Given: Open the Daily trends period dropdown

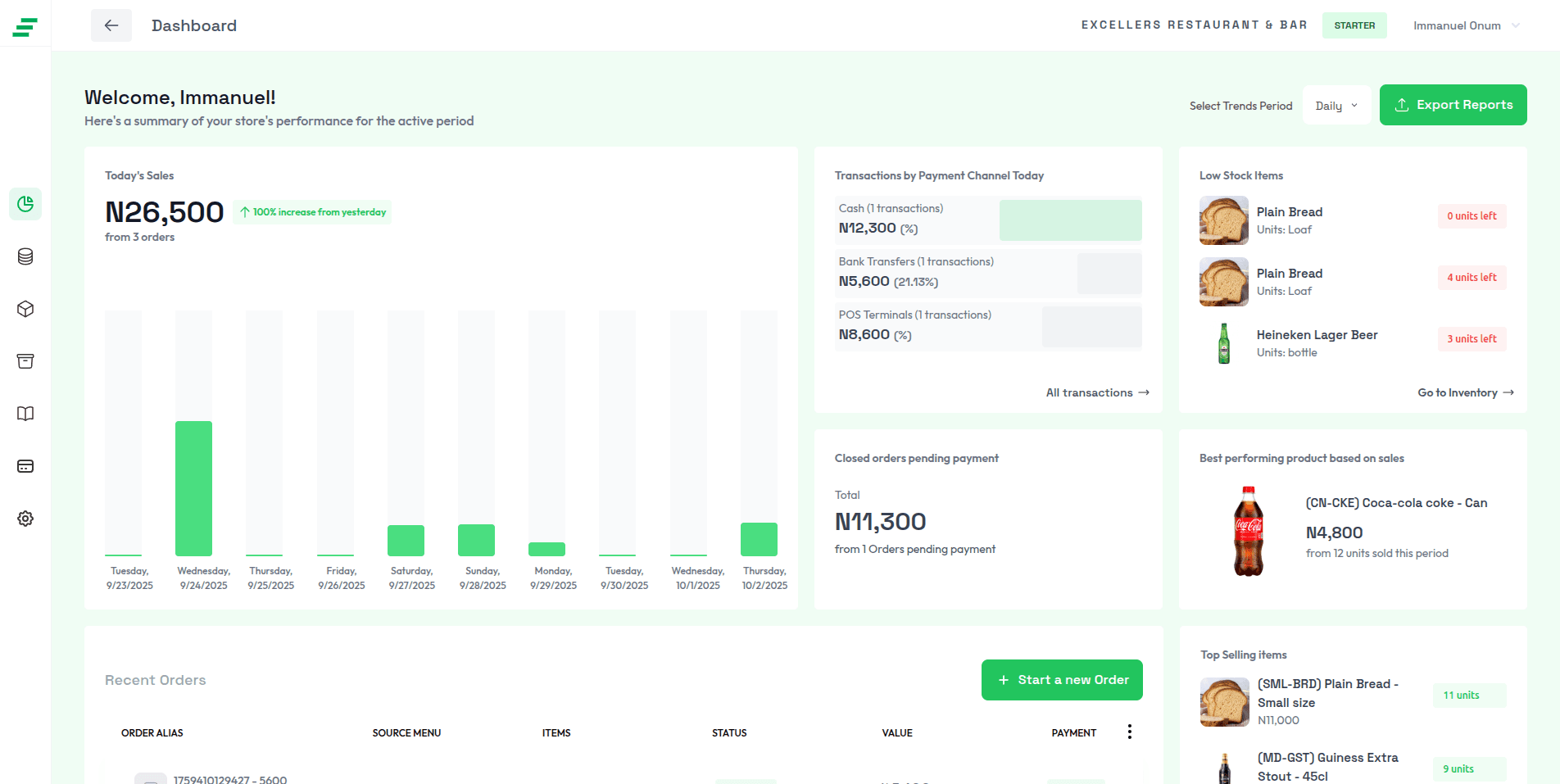Looking at the screenshot, I should [x=1336, y=106].
